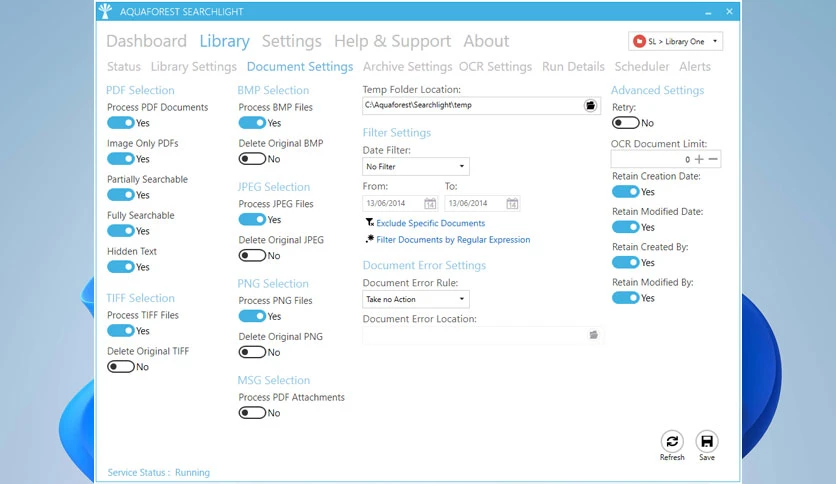836x484 pixels.
Task: Switch to the Dashboard tab
Action: tap(147, 41)
